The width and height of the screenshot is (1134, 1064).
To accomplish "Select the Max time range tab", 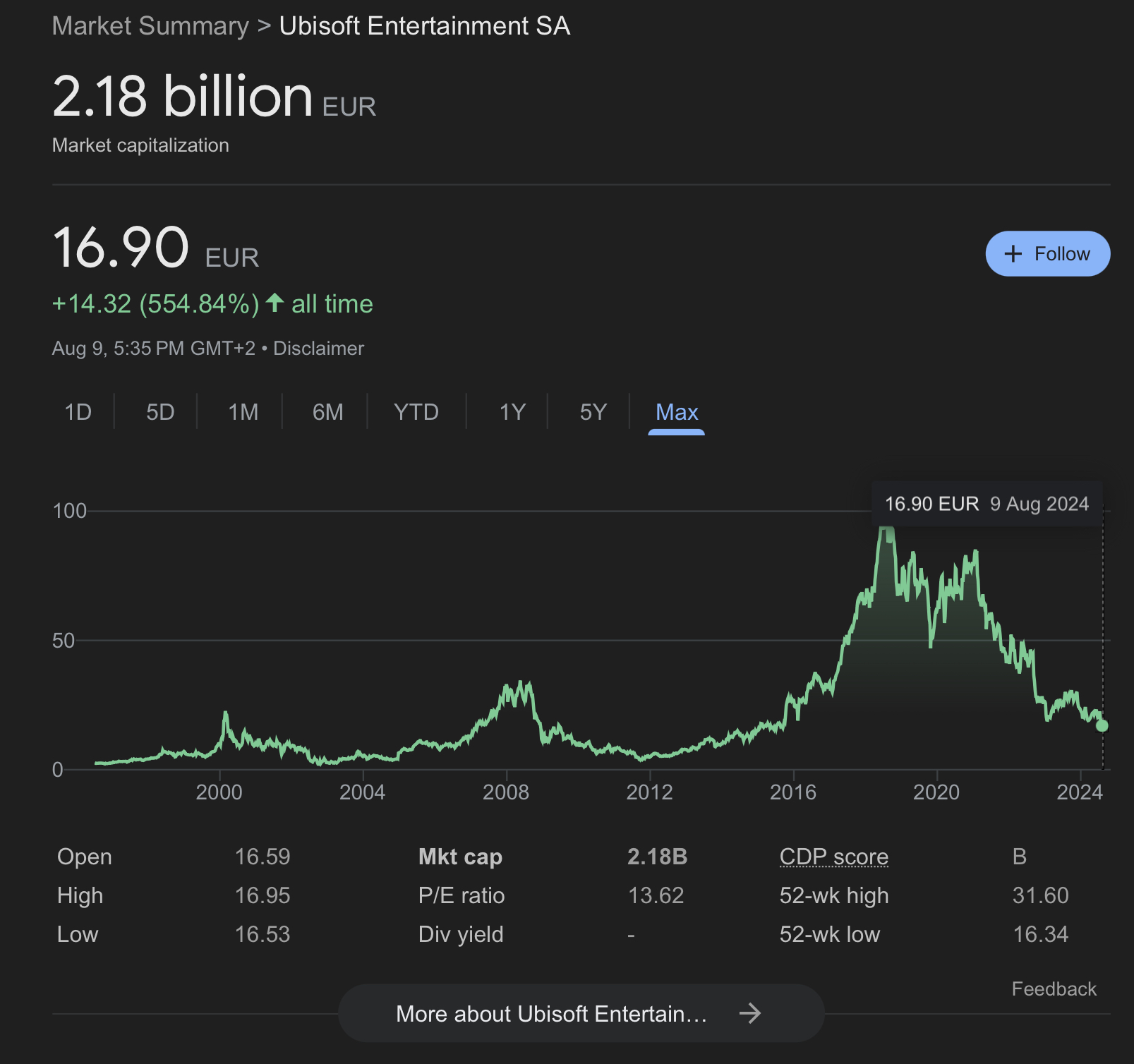I will pos(676,412).
